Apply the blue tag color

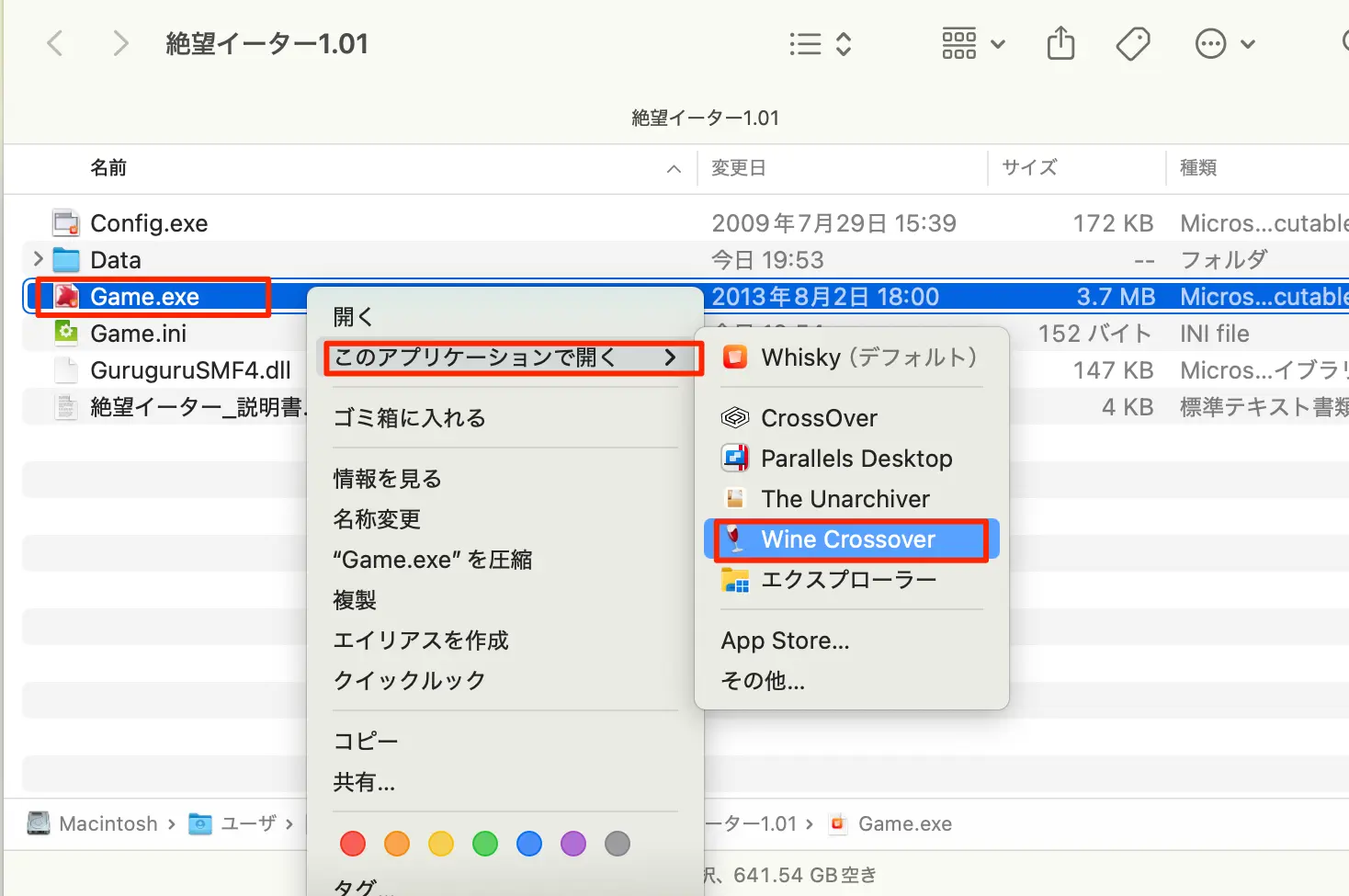pos(529,844)
